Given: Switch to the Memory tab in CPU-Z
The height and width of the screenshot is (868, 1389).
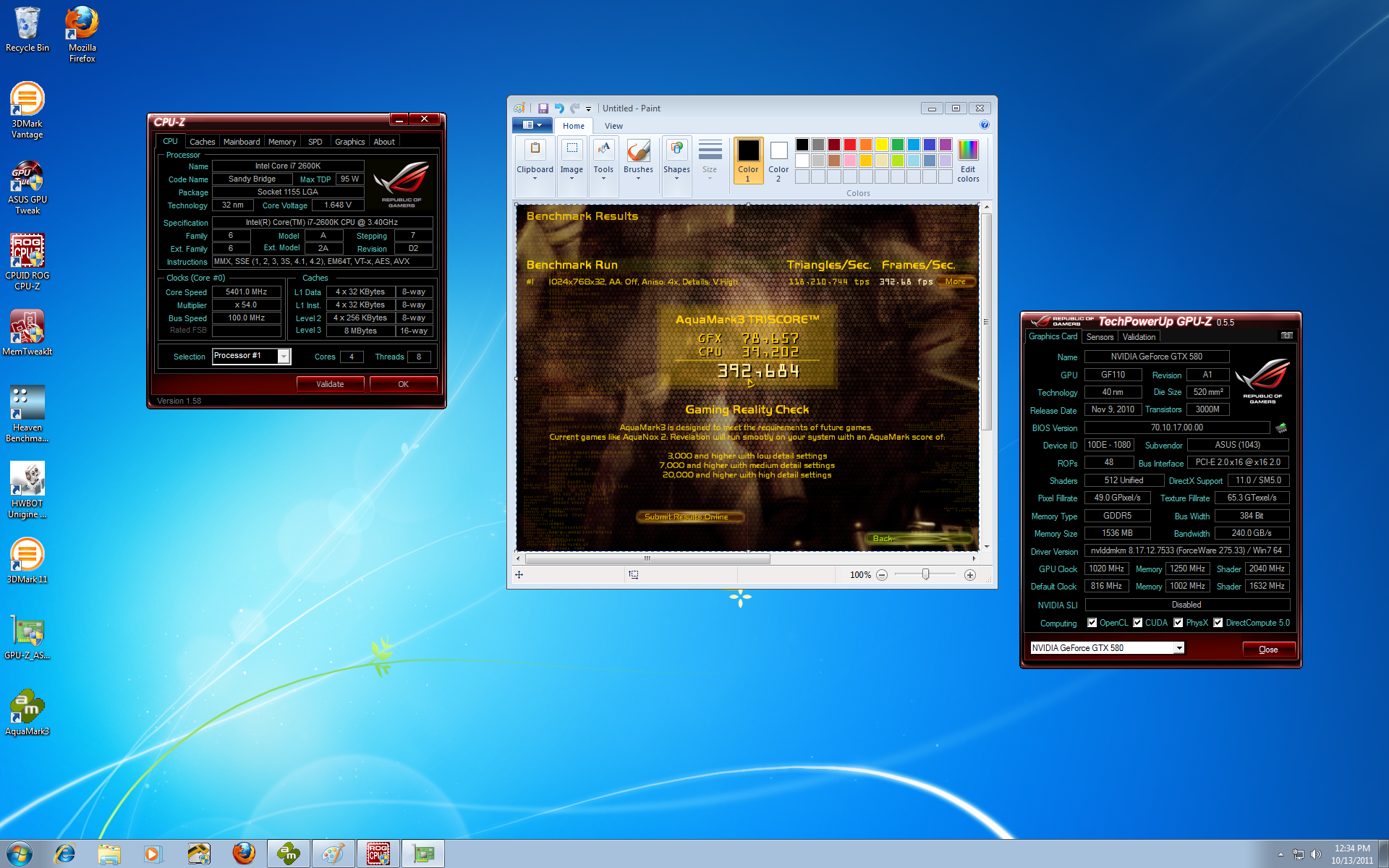Looking at the screenshot, I should tap(282, 142).
